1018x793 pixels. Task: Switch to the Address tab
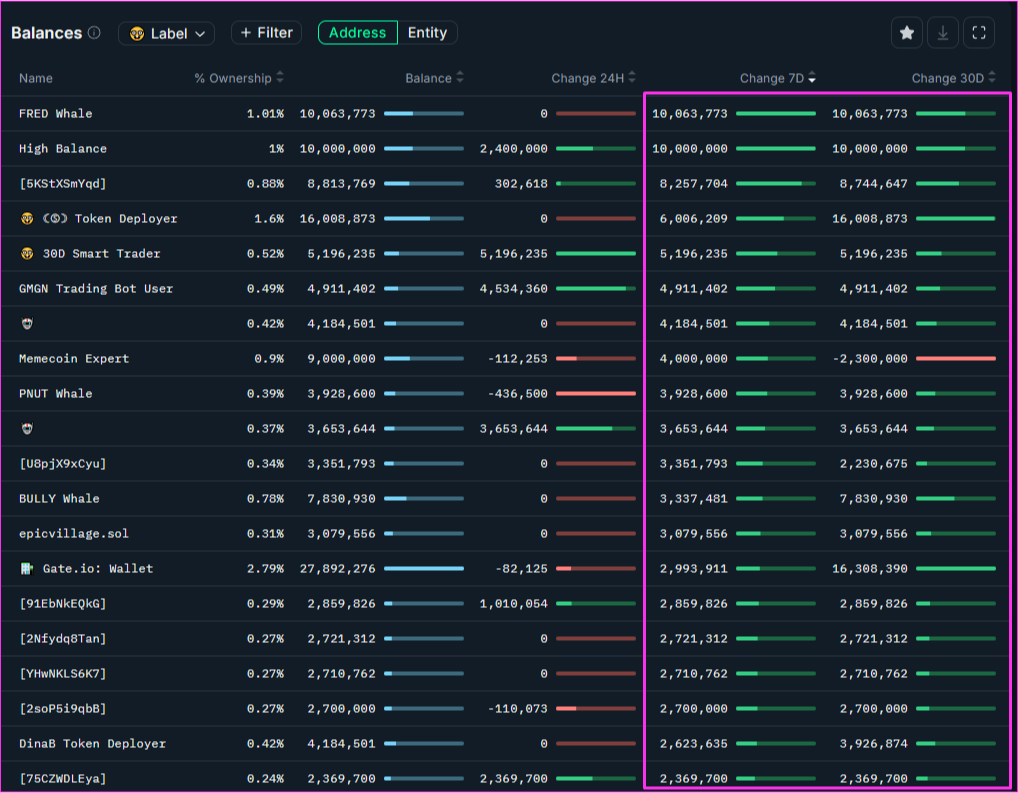(x=358, y=32)
